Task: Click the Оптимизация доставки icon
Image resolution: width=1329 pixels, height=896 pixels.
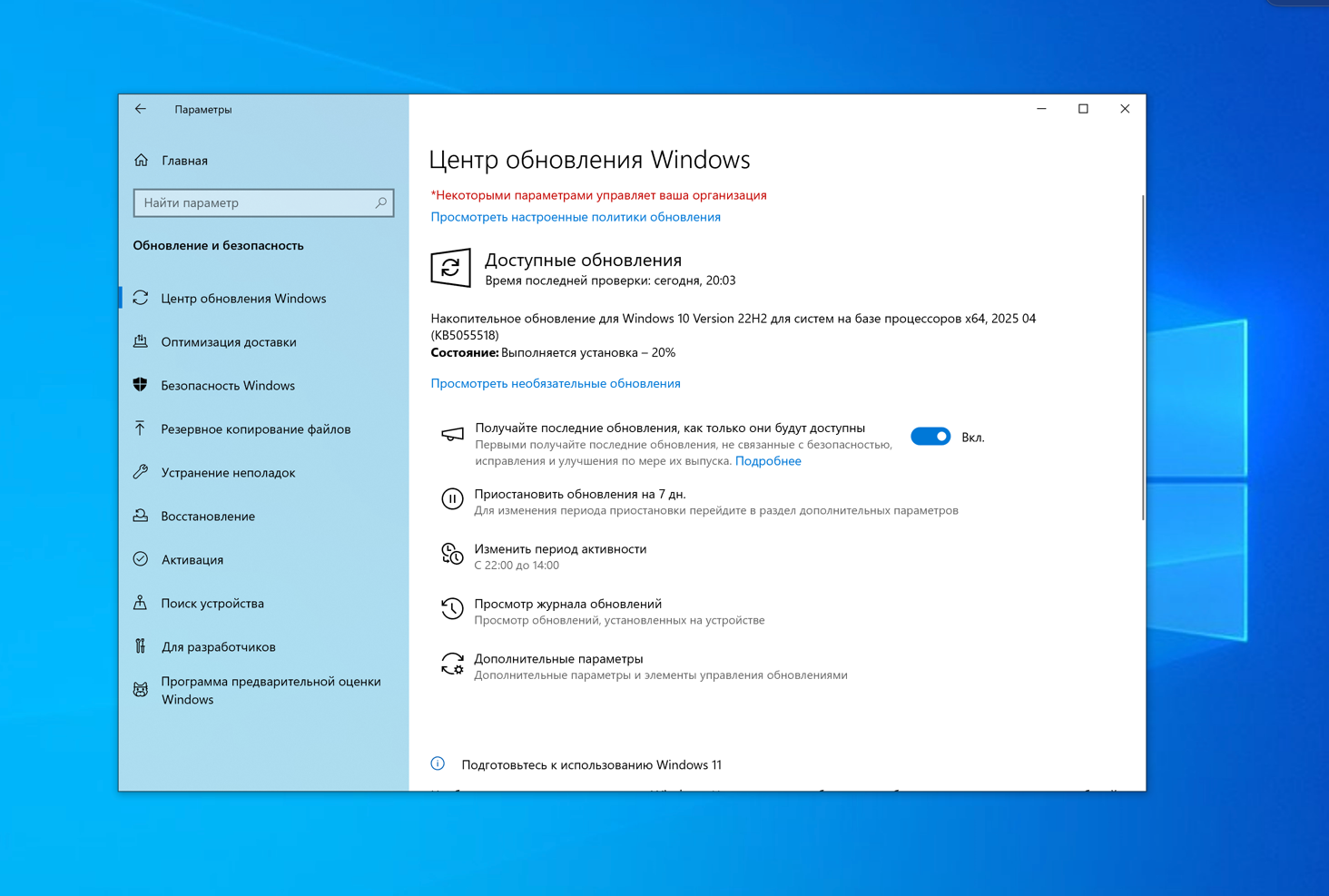Action: [x=141, y=341]
